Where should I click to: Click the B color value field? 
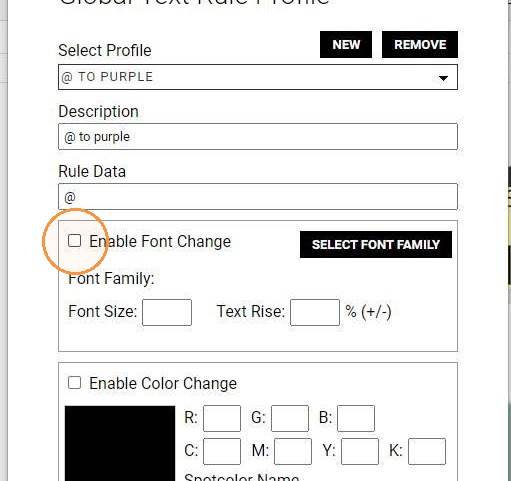356,418
